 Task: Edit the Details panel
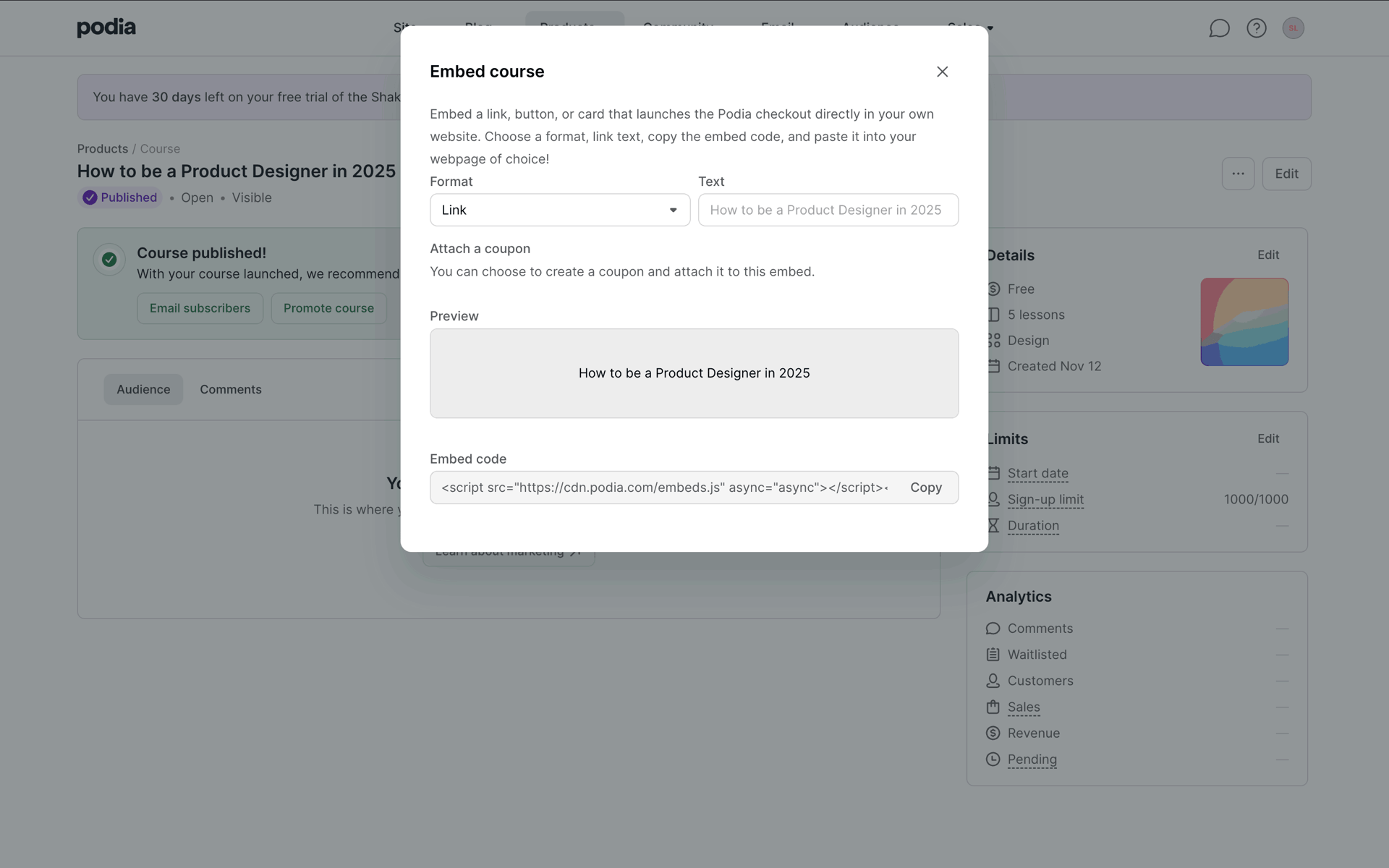coord(1268,255)
